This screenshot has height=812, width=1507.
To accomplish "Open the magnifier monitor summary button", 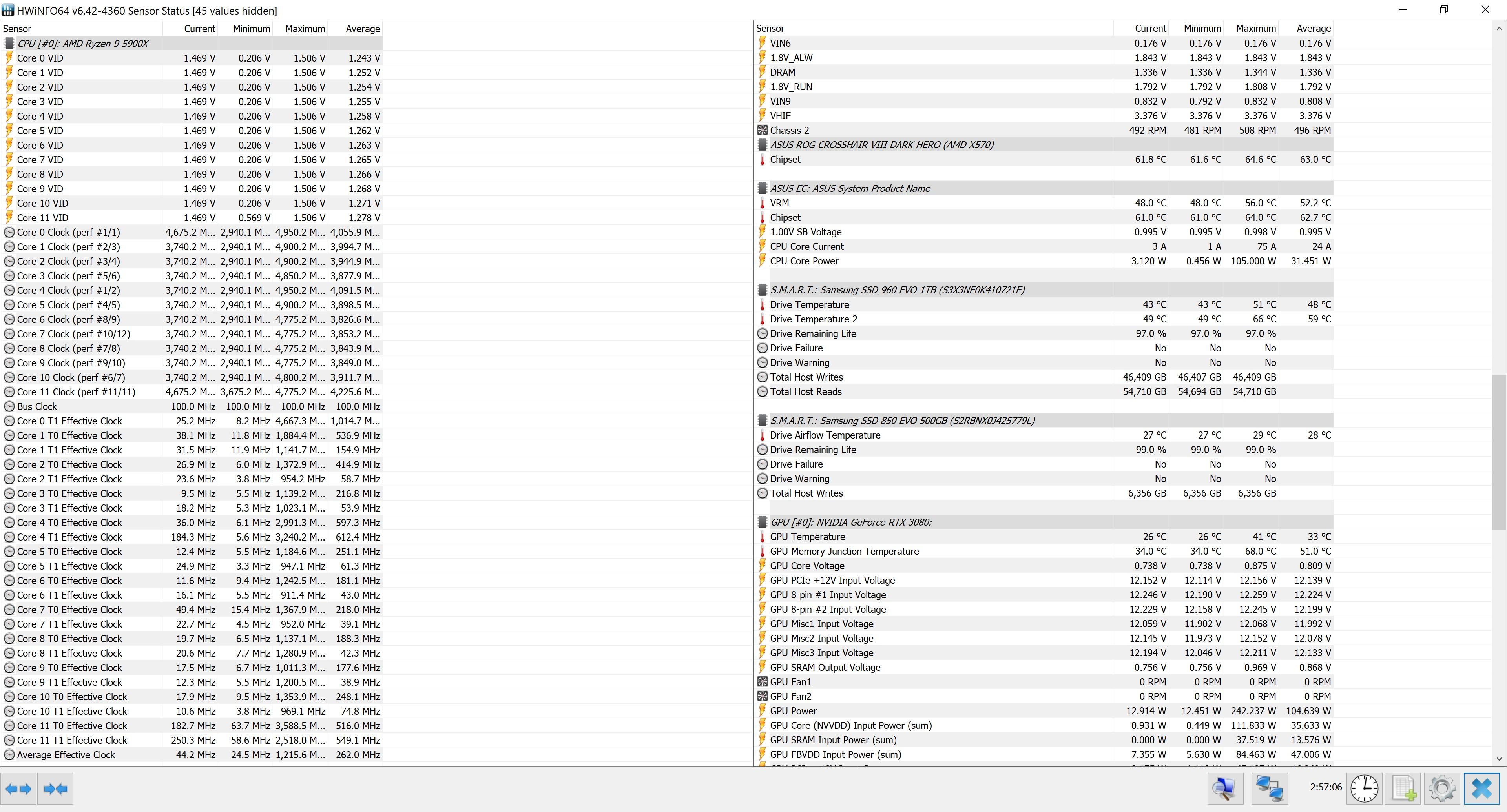I will 1225,788.
